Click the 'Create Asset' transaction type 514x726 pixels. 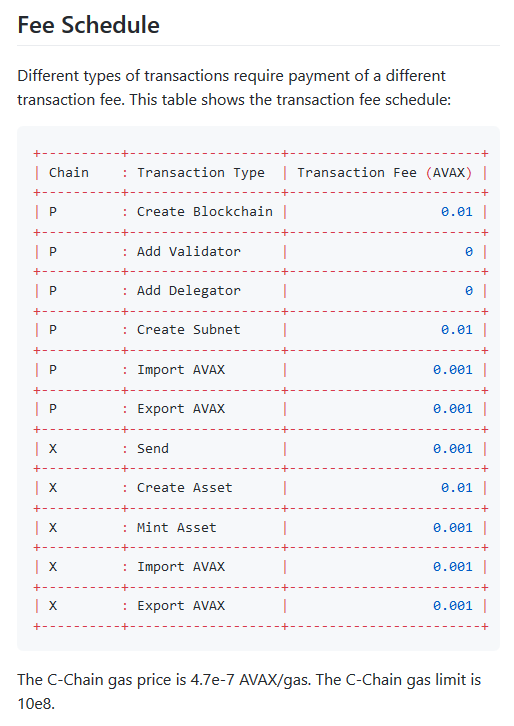(185, 488)
